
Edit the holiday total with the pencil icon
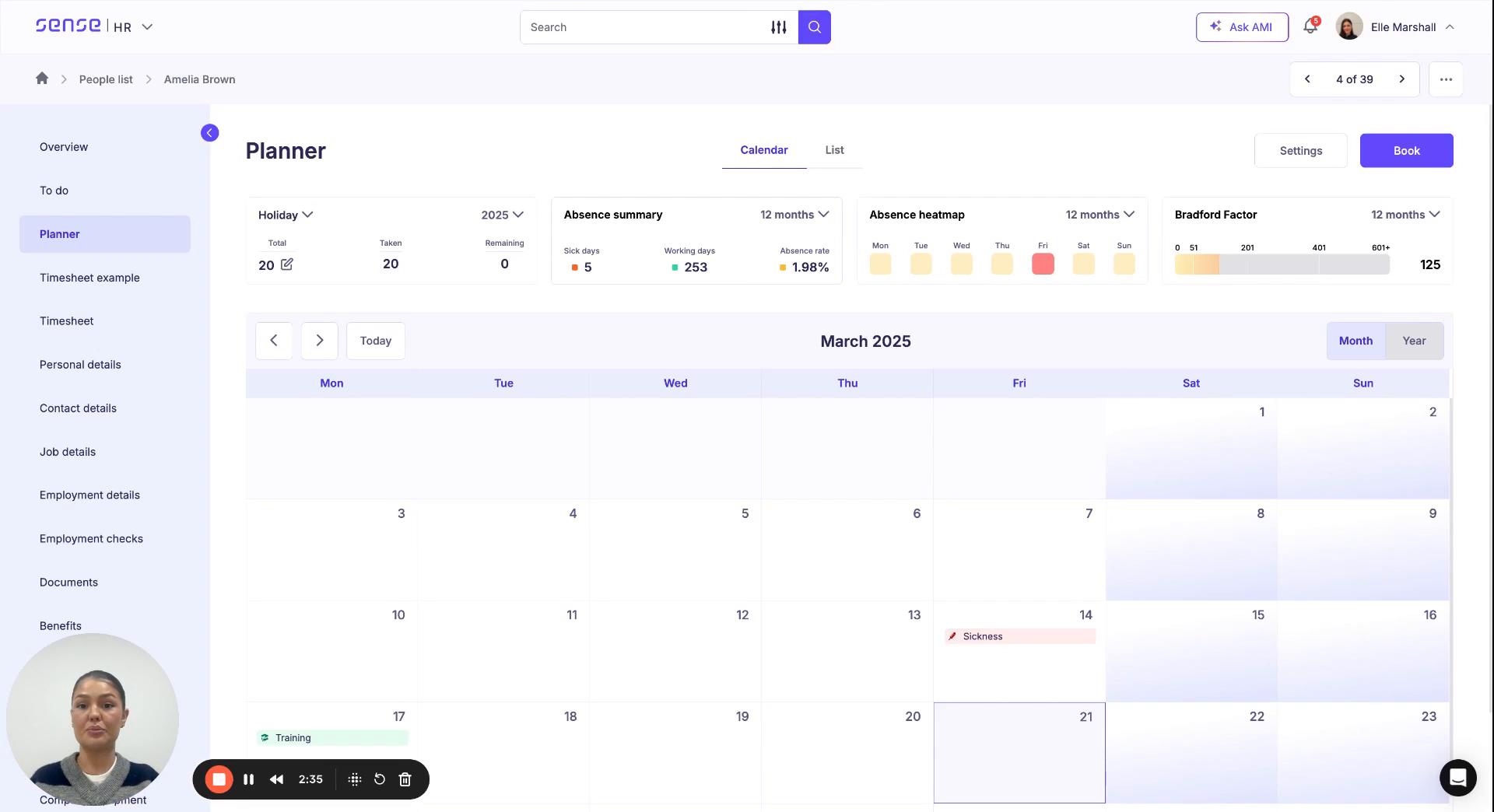coord(287,264)
